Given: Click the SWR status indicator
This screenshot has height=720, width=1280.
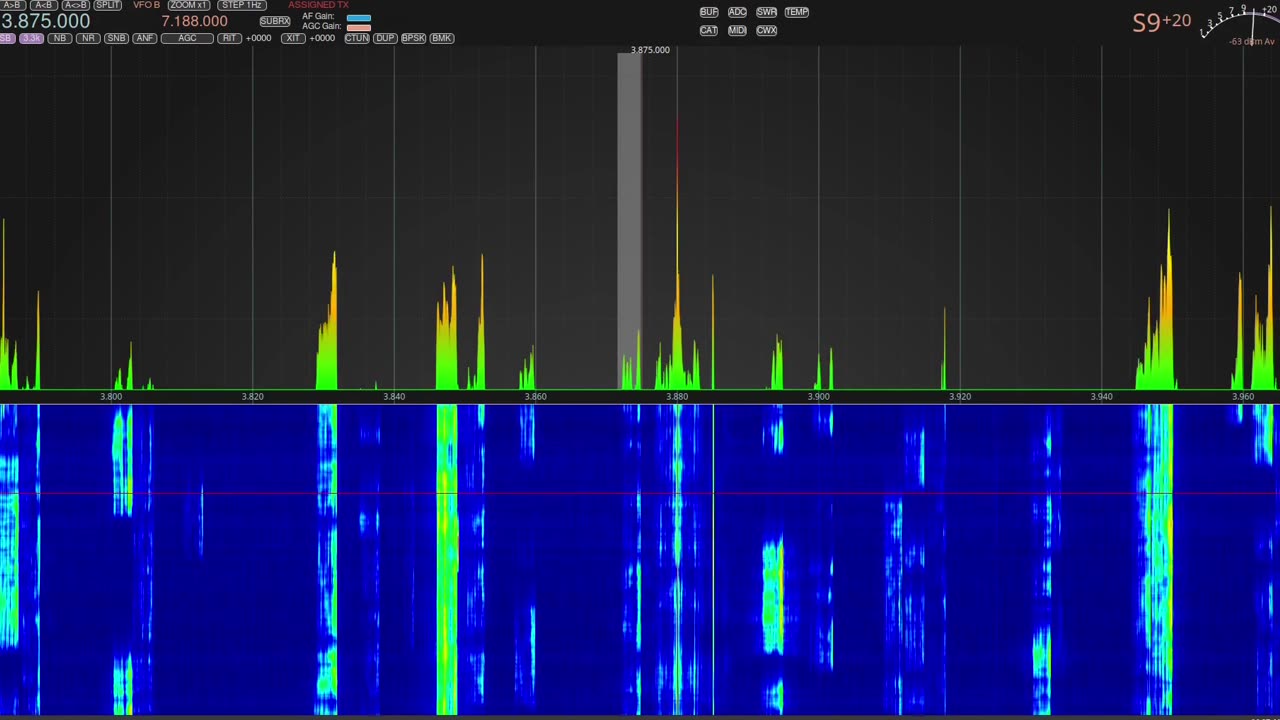Looking at the screenshot, I should (x=766, y=12).
